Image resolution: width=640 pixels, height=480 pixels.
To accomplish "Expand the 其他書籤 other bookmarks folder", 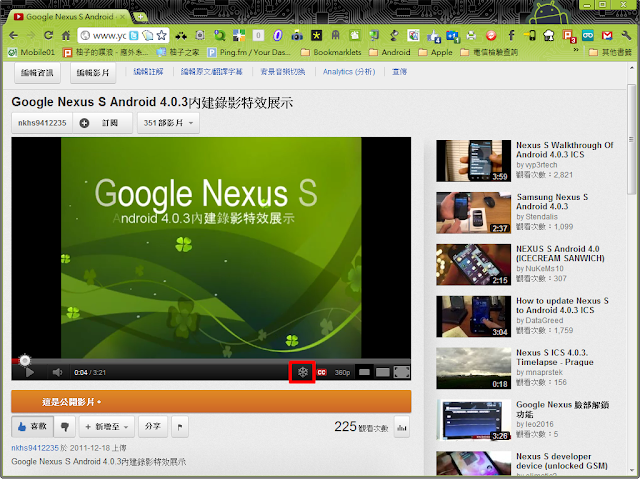I will click(611, 52).
